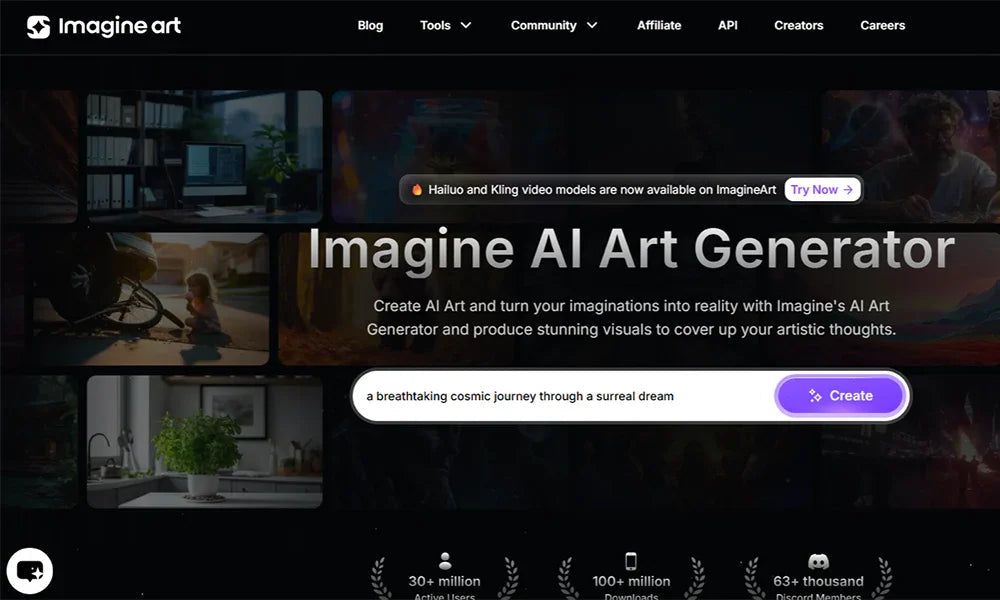Click the desk workspace image thumbnail
Image resolution: width=1000 pixels, height=600 pixels.
[x=203, y=155]
